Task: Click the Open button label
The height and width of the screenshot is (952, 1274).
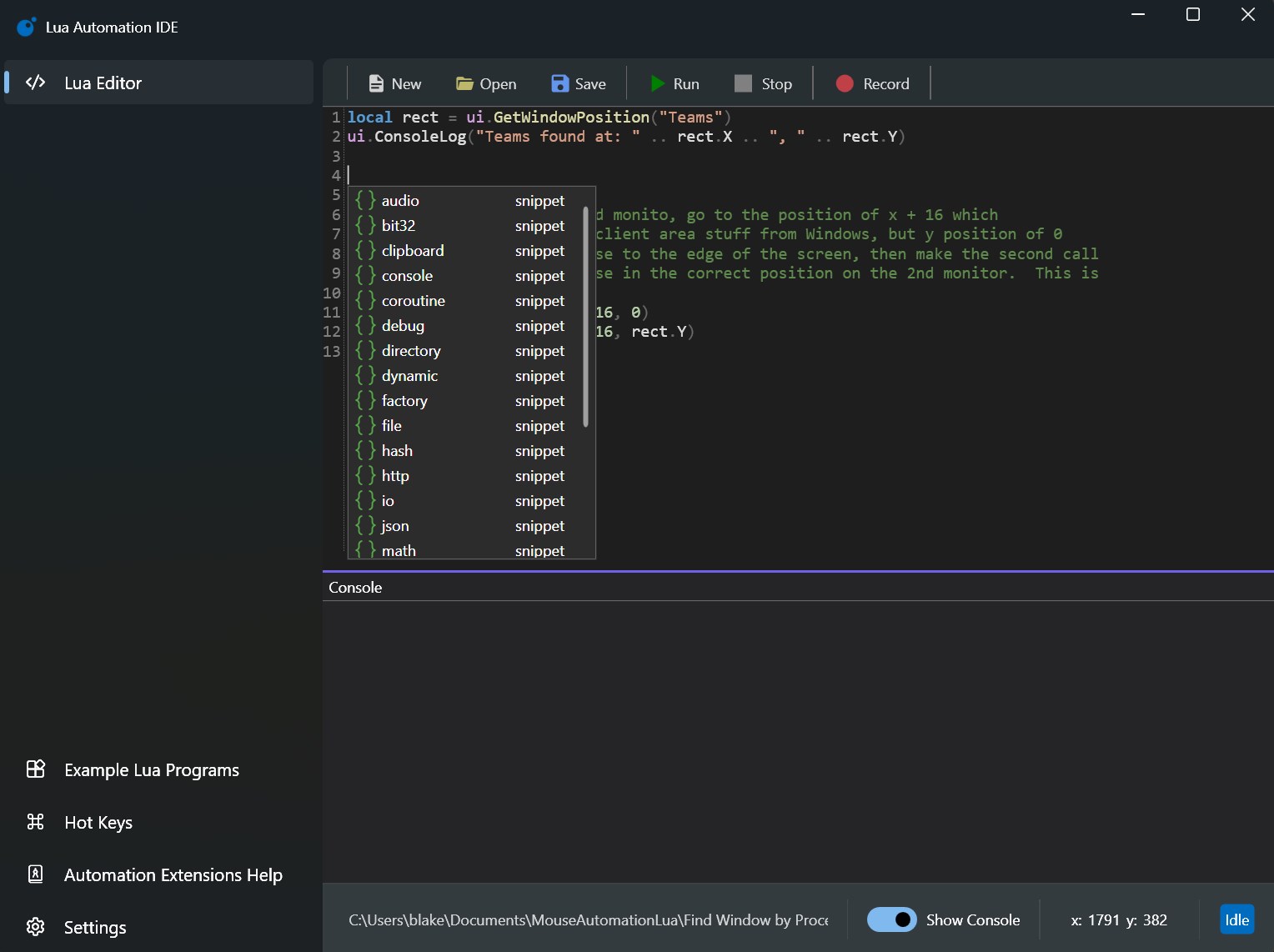Action: pyautogui.click(x=498, y=83)
